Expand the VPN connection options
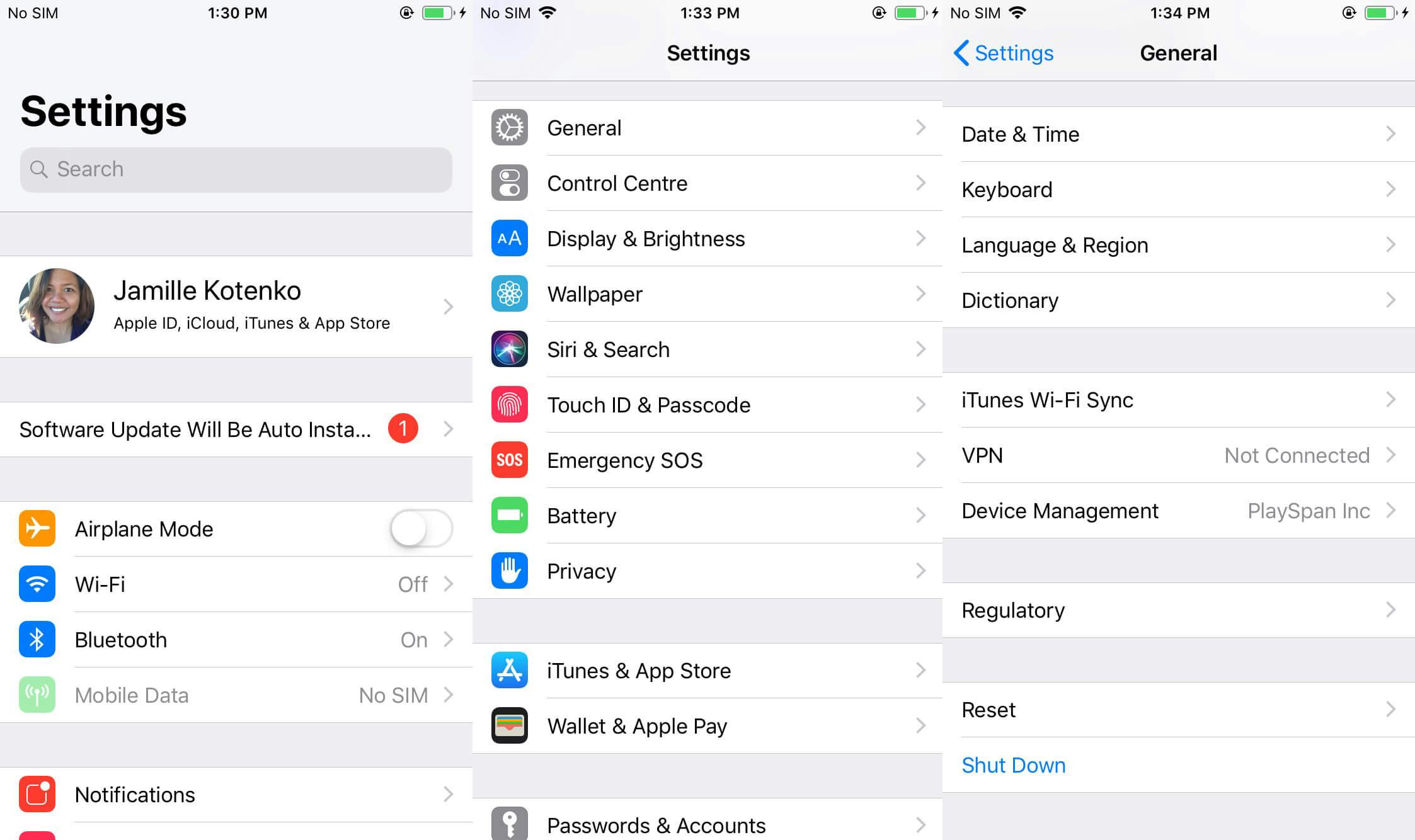Viewport: 1415px width, 840px height. click(1179, 455)
